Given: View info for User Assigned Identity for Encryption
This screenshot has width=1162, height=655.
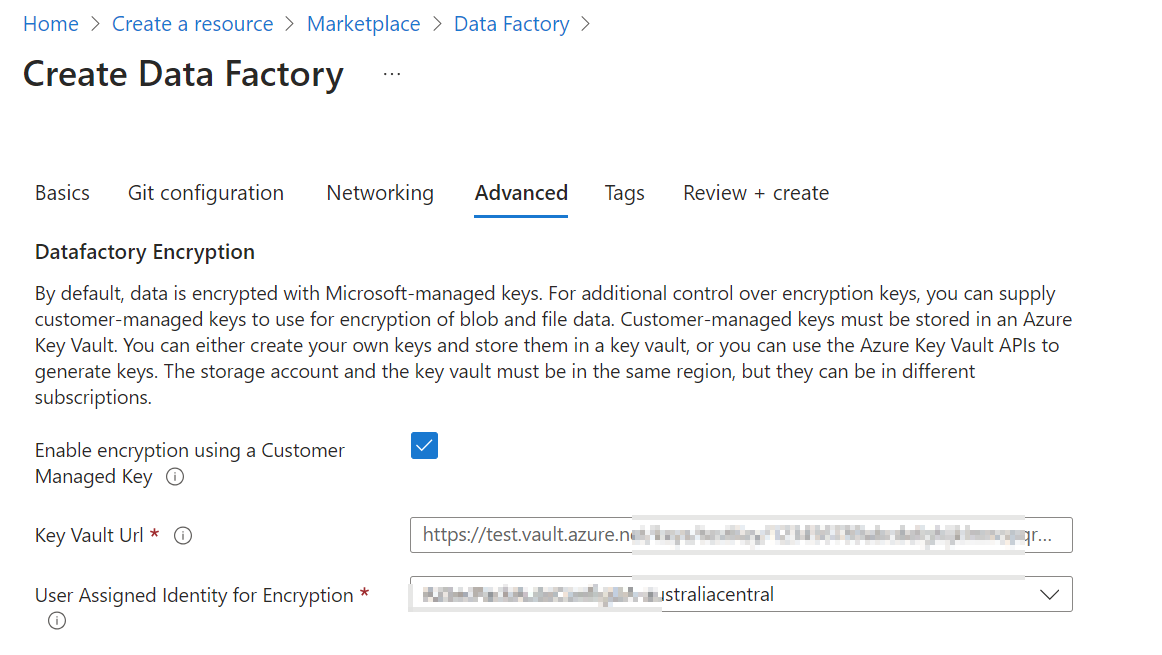Looking at the screenshot, I should coord(57,620).
